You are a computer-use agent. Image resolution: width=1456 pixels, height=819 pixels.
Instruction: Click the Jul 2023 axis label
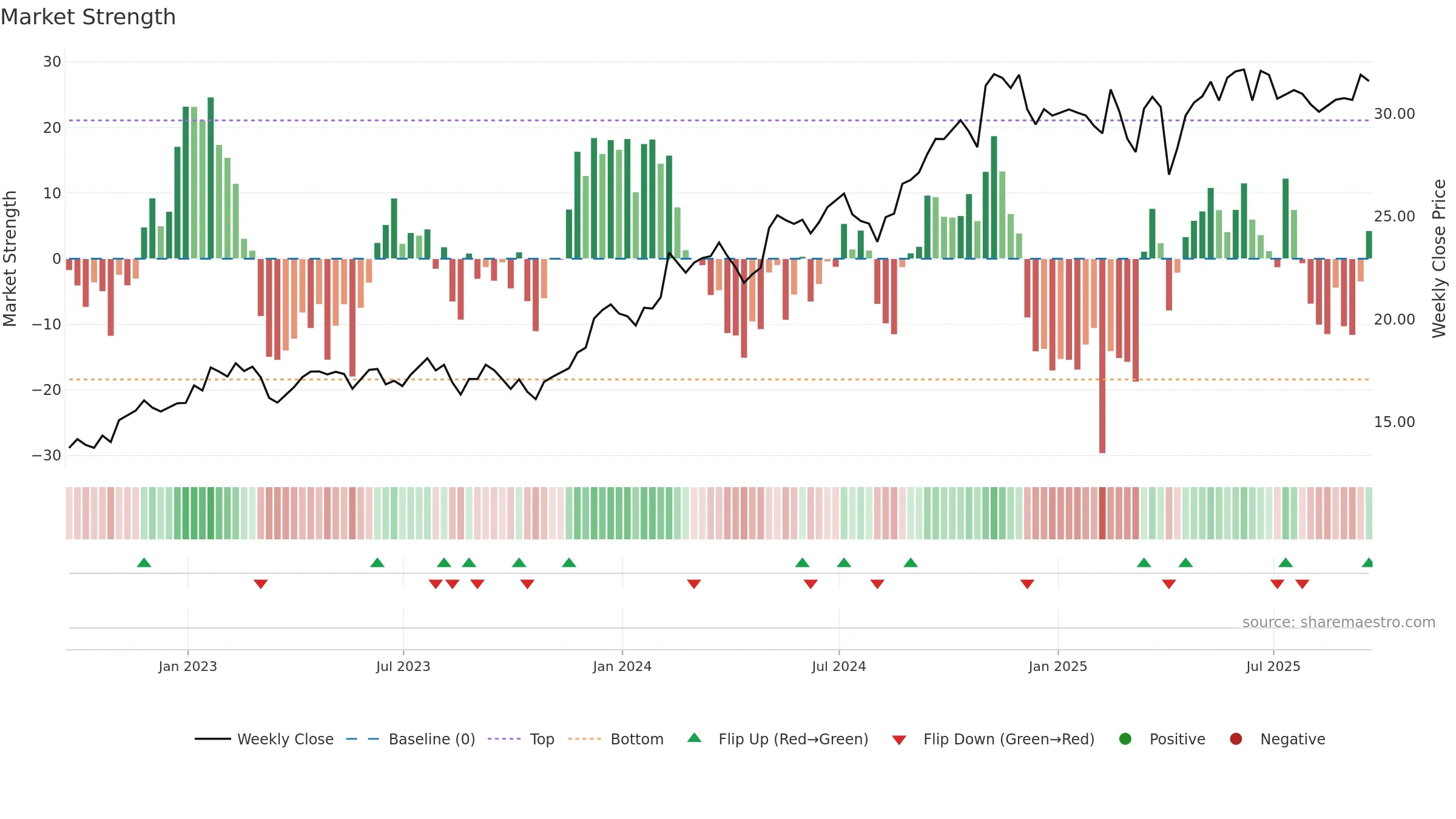[x=403, y=666]
